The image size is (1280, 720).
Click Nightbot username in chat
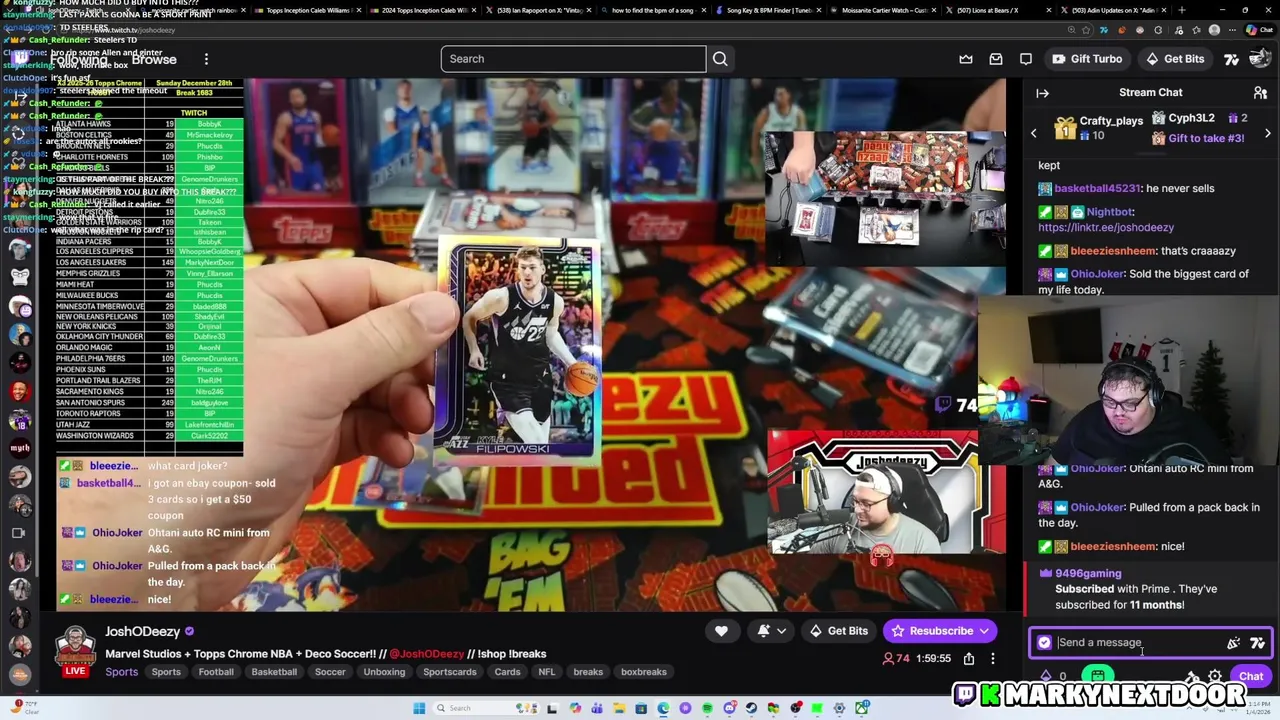point(1109,212)
